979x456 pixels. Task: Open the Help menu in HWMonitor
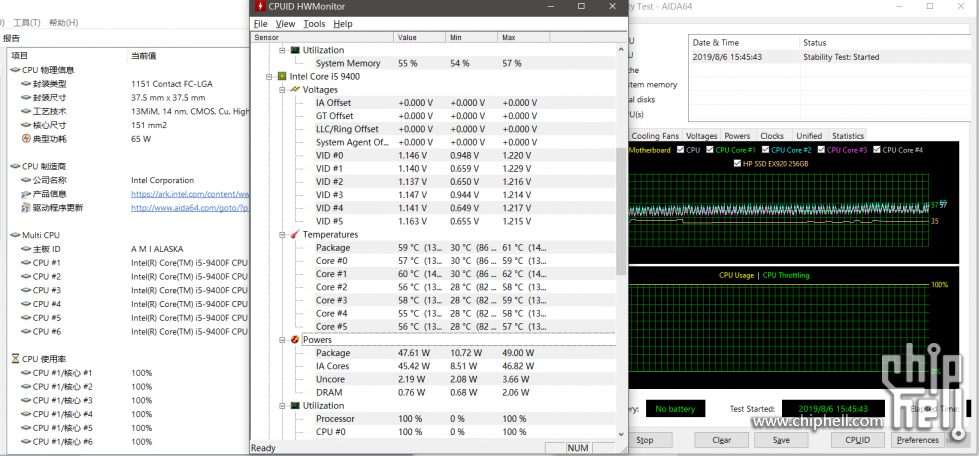(343, 24)
